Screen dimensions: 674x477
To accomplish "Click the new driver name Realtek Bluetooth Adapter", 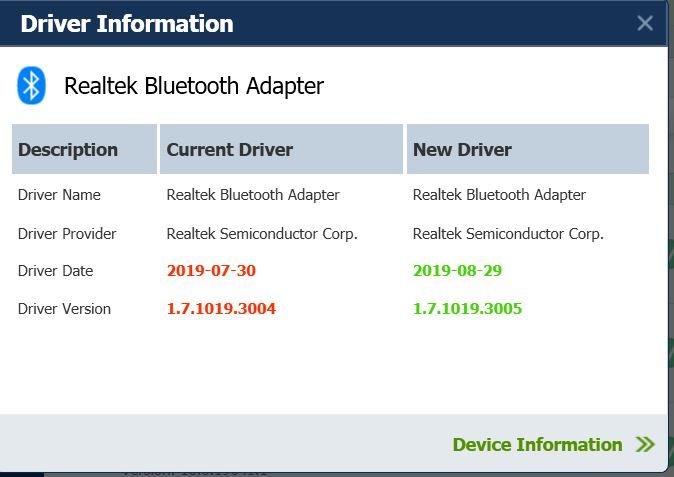I will pos(499,195).
